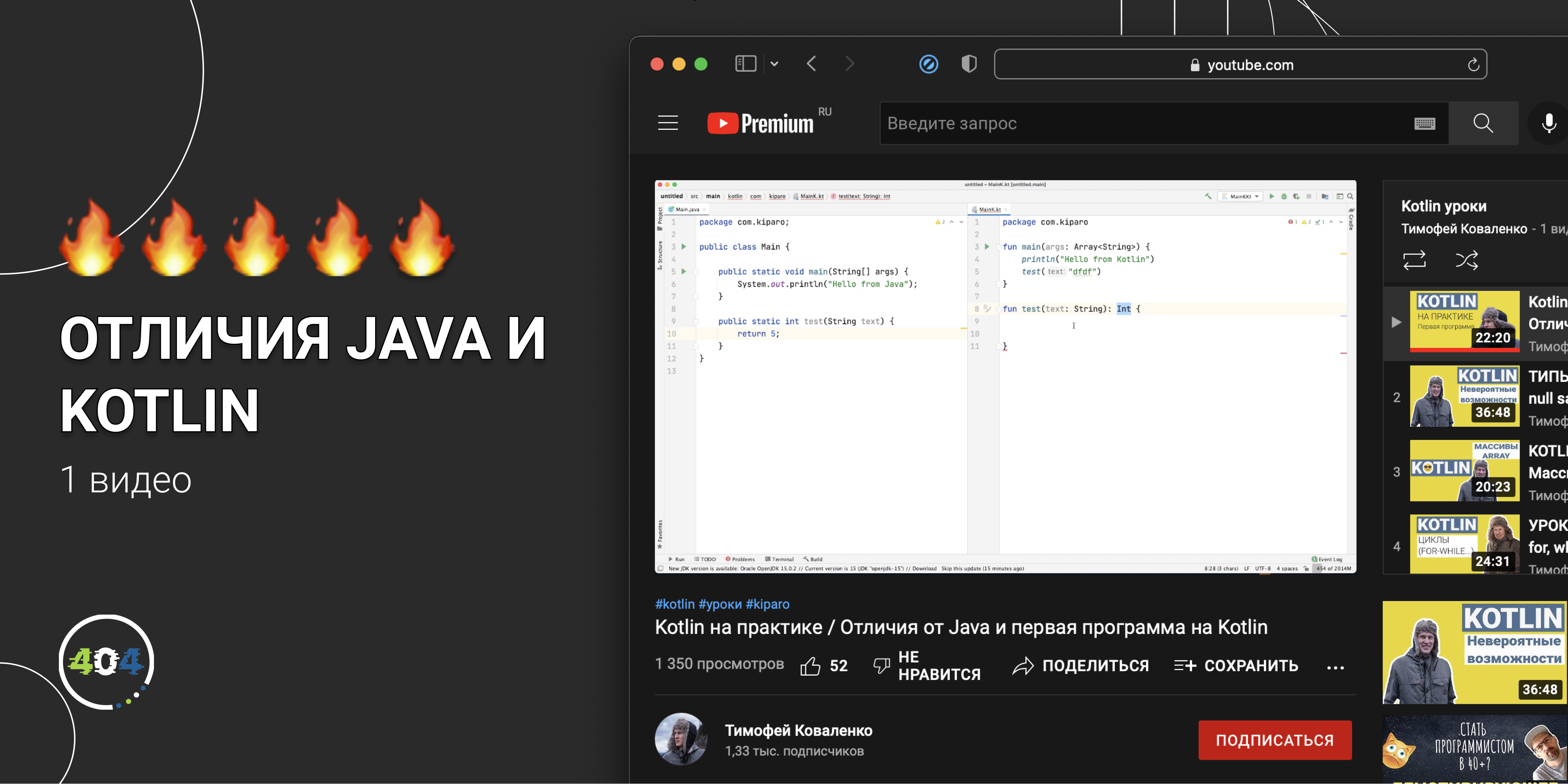1568x784 pixels.
Task: Open the Gradle side panel in the IDE
Action: point(1351,218)
